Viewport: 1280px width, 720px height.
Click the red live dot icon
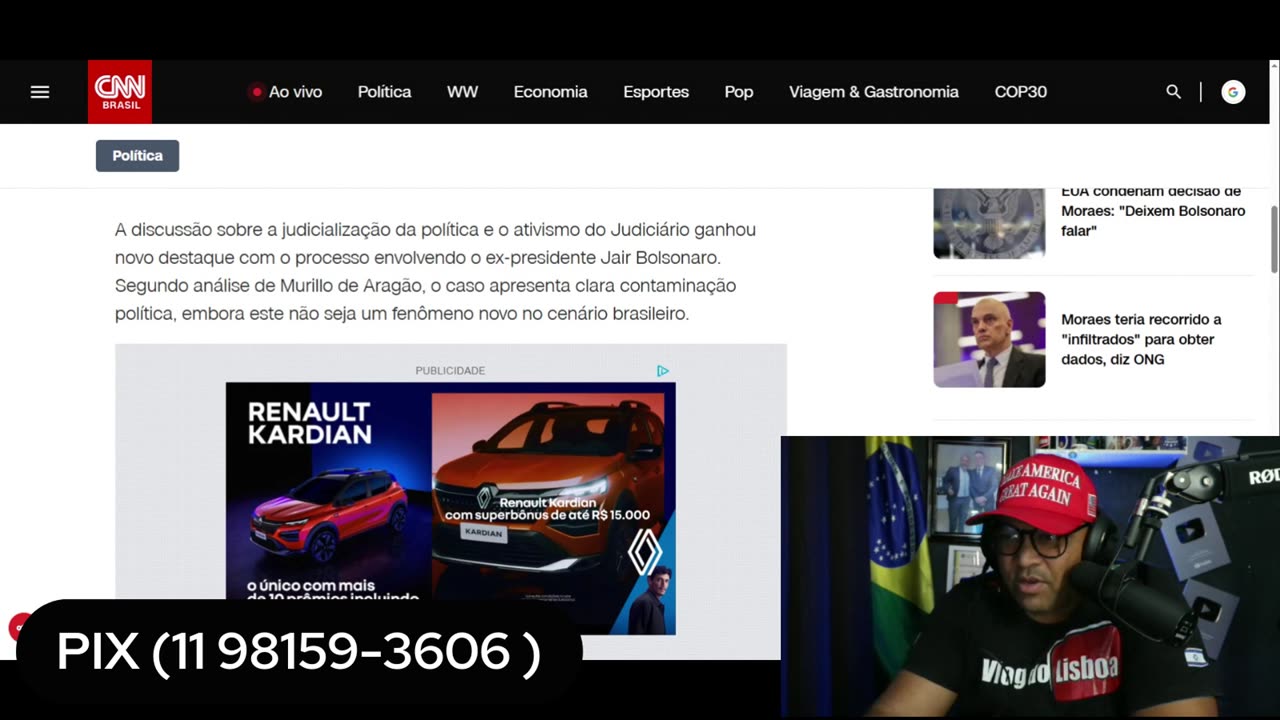pyautogui.click(x=257, y=92)
